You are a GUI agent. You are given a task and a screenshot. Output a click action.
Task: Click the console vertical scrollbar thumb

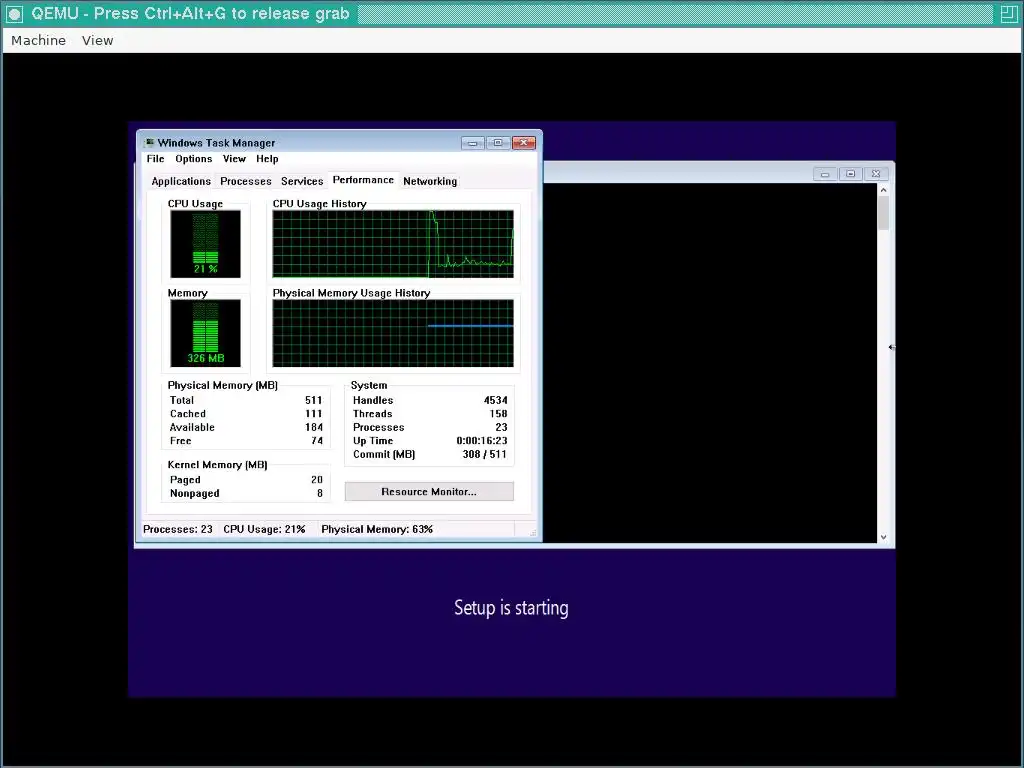pos(884,214)
